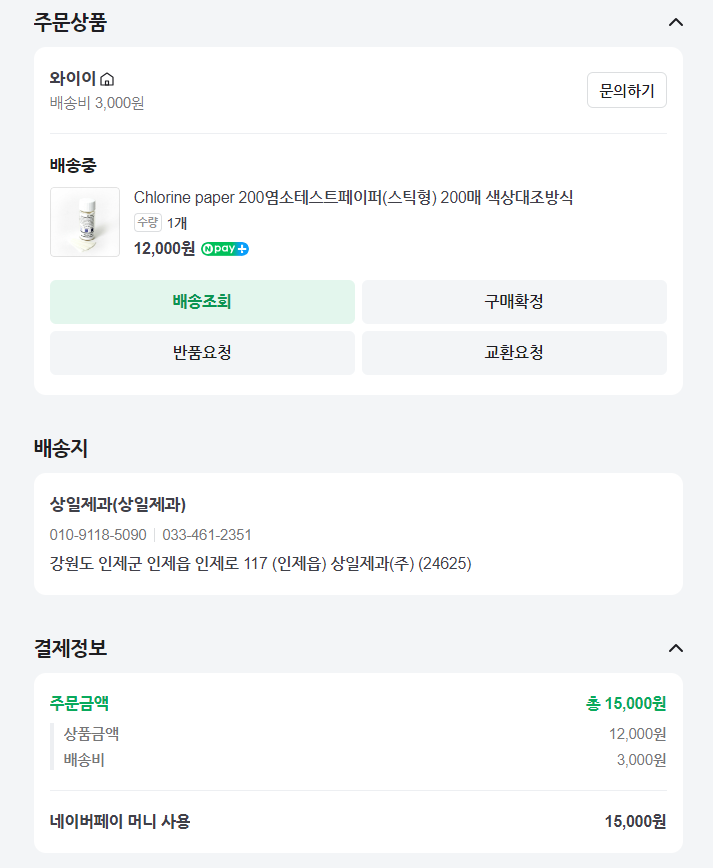Open the Chlorine paper product thumbnail
713x868 pixels.
click(x=85, y=222)
